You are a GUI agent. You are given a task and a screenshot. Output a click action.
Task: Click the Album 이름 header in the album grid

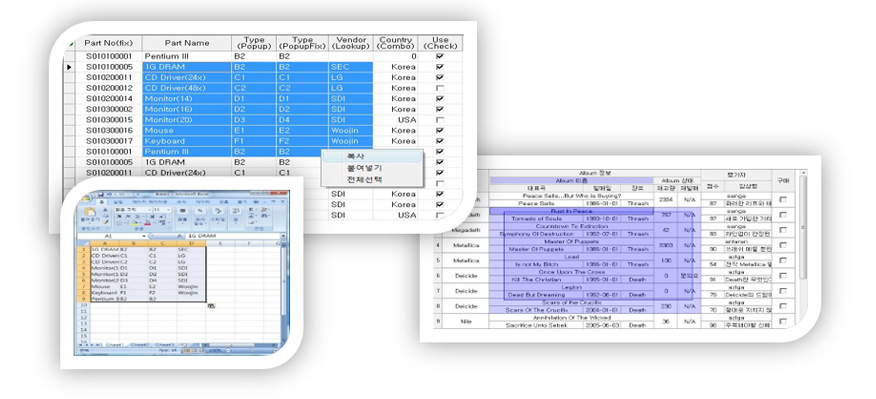tap(571, 181)
